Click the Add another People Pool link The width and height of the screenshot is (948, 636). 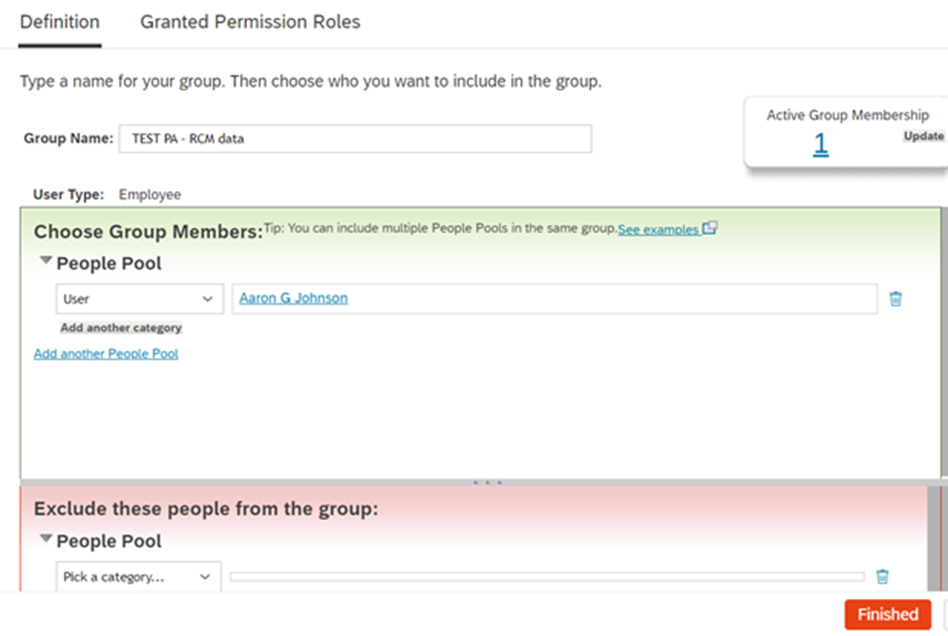coord(106,353)
